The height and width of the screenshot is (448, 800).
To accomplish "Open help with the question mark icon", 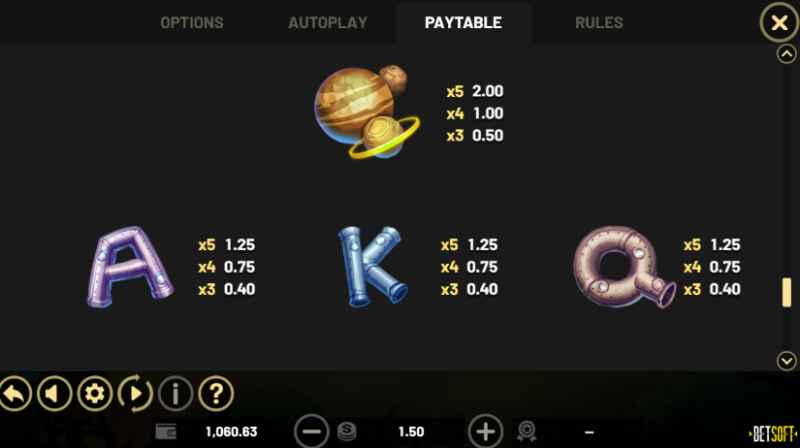I will 216,393.
